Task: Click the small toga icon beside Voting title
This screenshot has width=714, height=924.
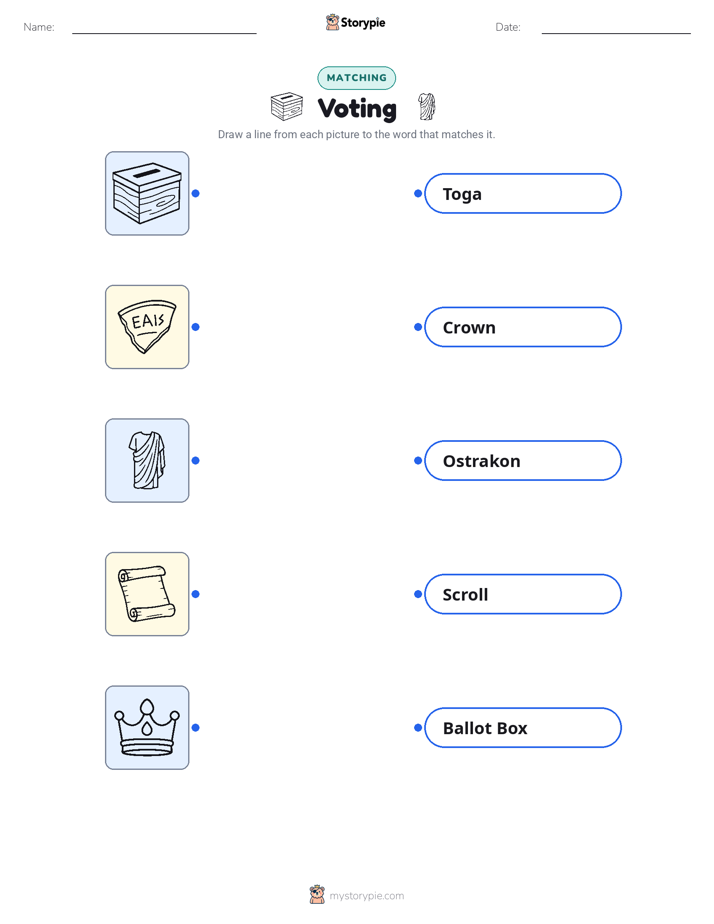Action: click(427, 107)
